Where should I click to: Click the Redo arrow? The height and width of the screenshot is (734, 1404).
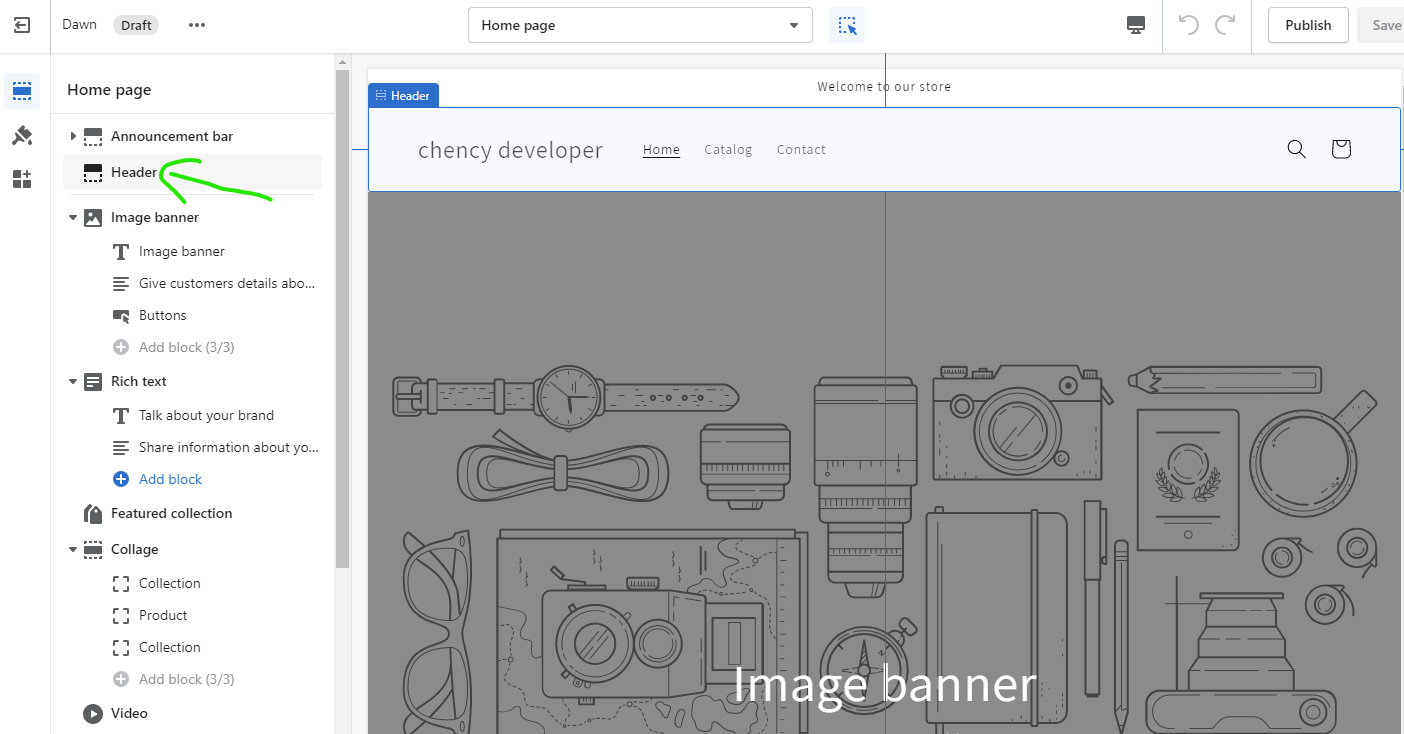1225,25
